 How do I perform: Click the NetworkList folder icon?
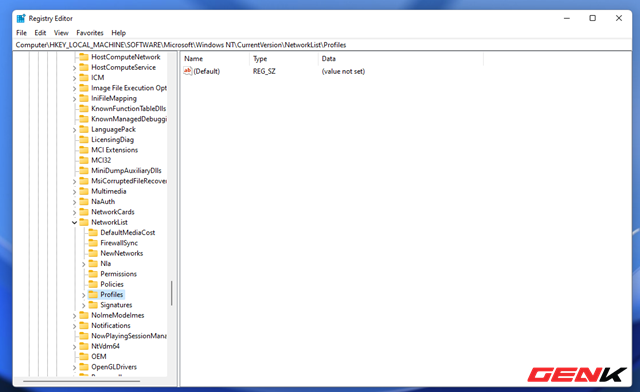(x=84, y=222)
